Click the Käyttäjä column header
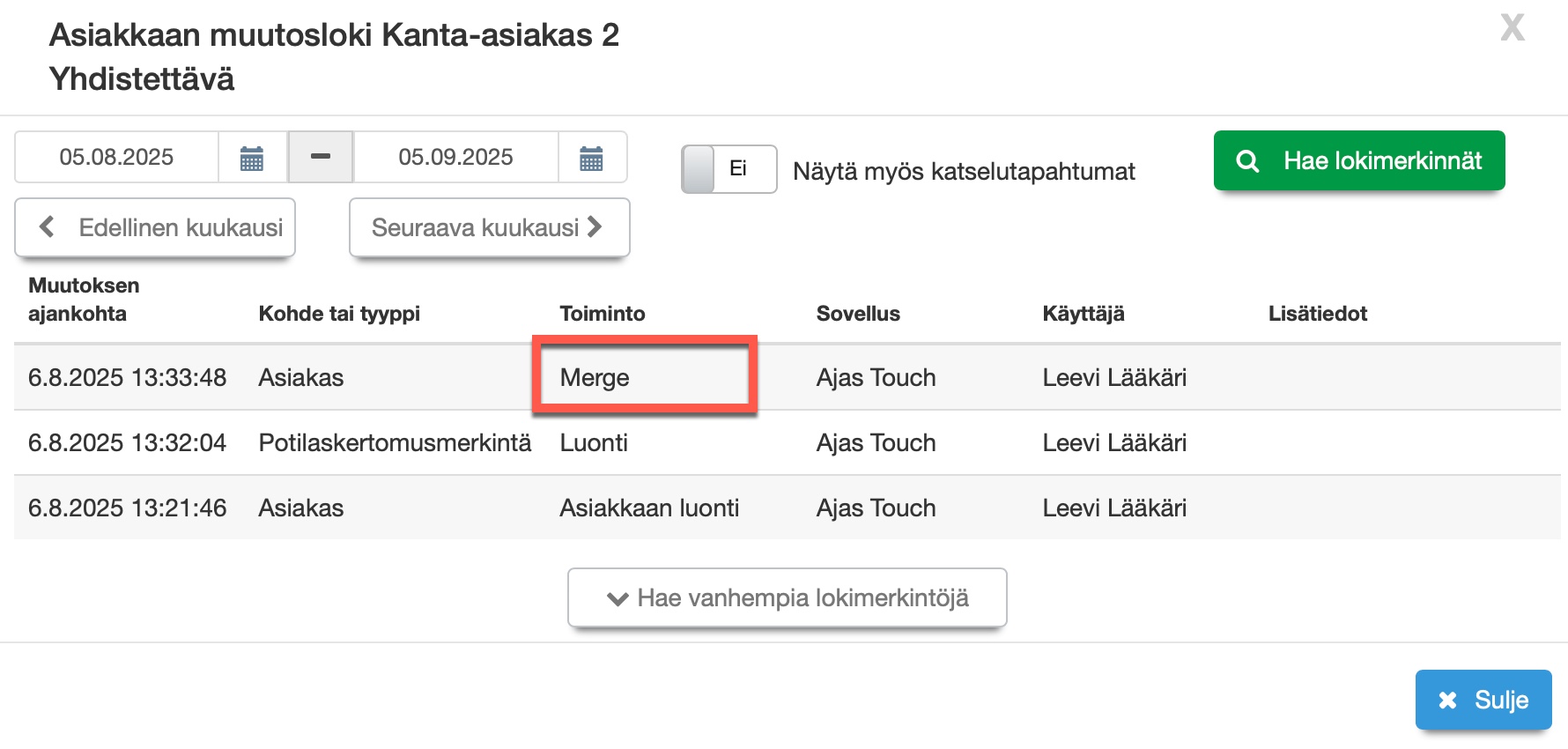Image resolution: width=1568 pixels, height=749 pixels. [x=1083, y=314]
